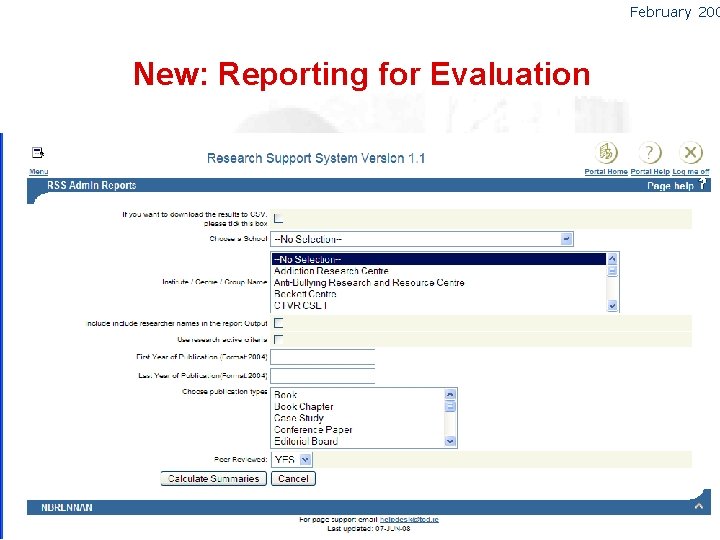The image size is (720, 540).
Task: Click the helpdesk email link in footer
Action: 409,519
